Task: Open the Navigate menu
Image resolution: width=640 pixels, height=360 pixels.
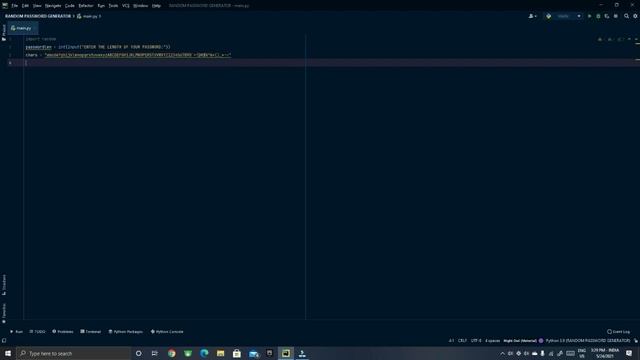Action: [x=53, y=6]
